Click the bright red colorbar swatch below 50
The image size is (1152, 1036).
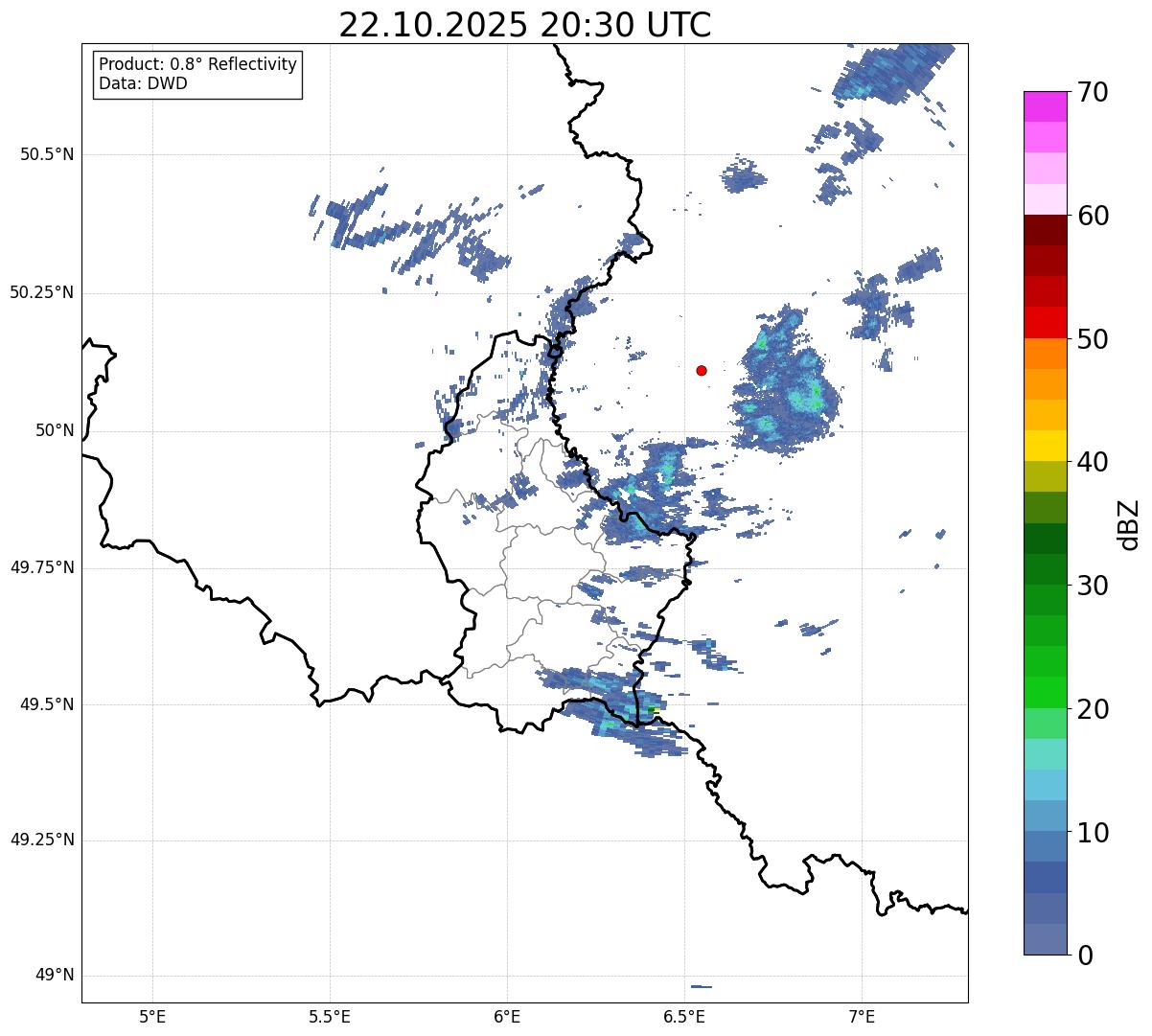coord(1045,322)
